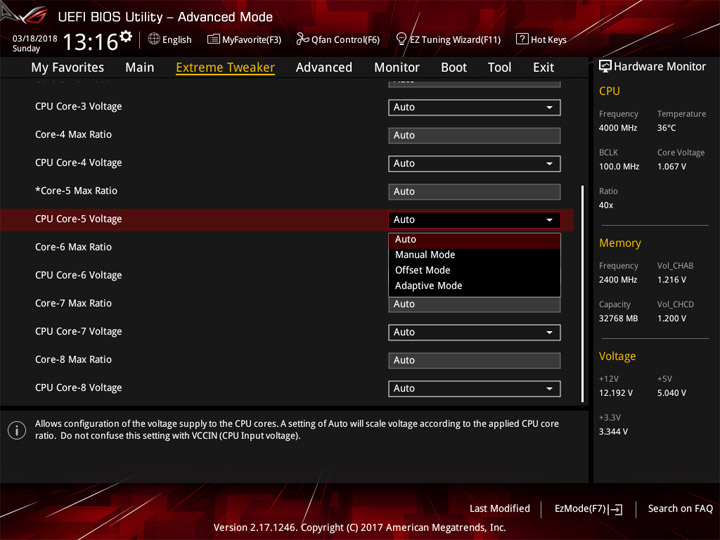Click the Last Modified button
The width and height of the screenshot is (720, 540).
500,509
